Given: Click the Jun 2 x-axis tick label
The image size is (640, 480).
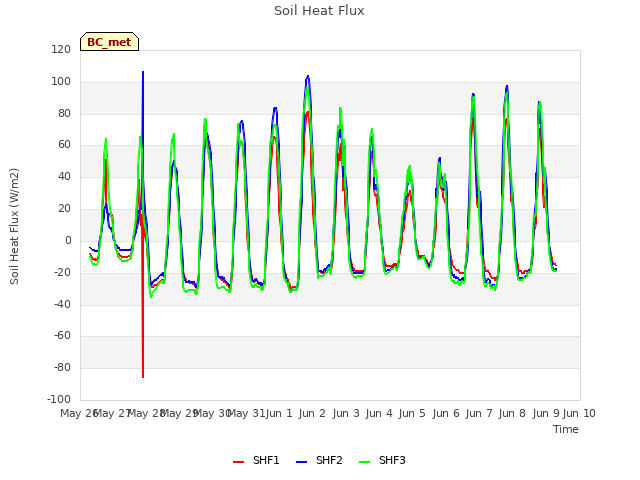Looking at the screenshot, I should 312,413.
